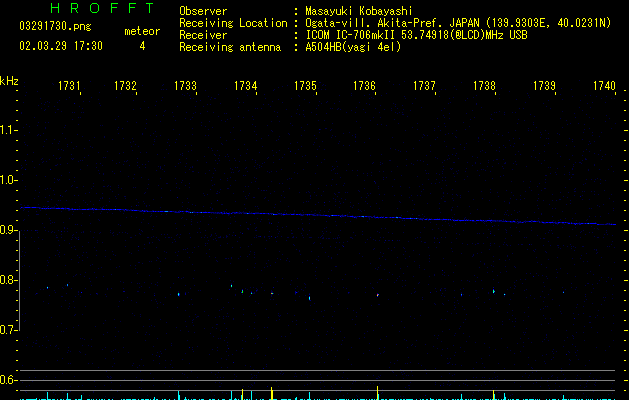
Task: Click the 1740 time axis marker
Action: click(x=604, y=86)
